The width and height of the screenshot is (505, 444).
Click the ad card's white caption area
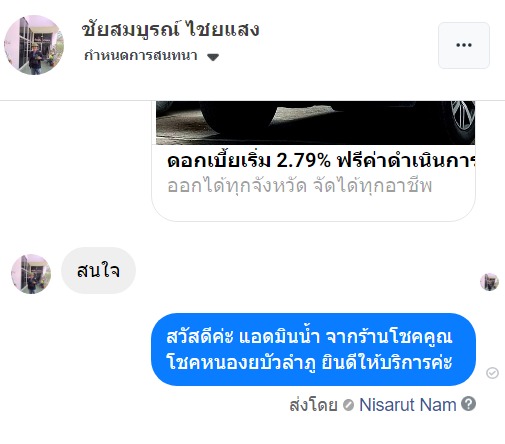313,183
